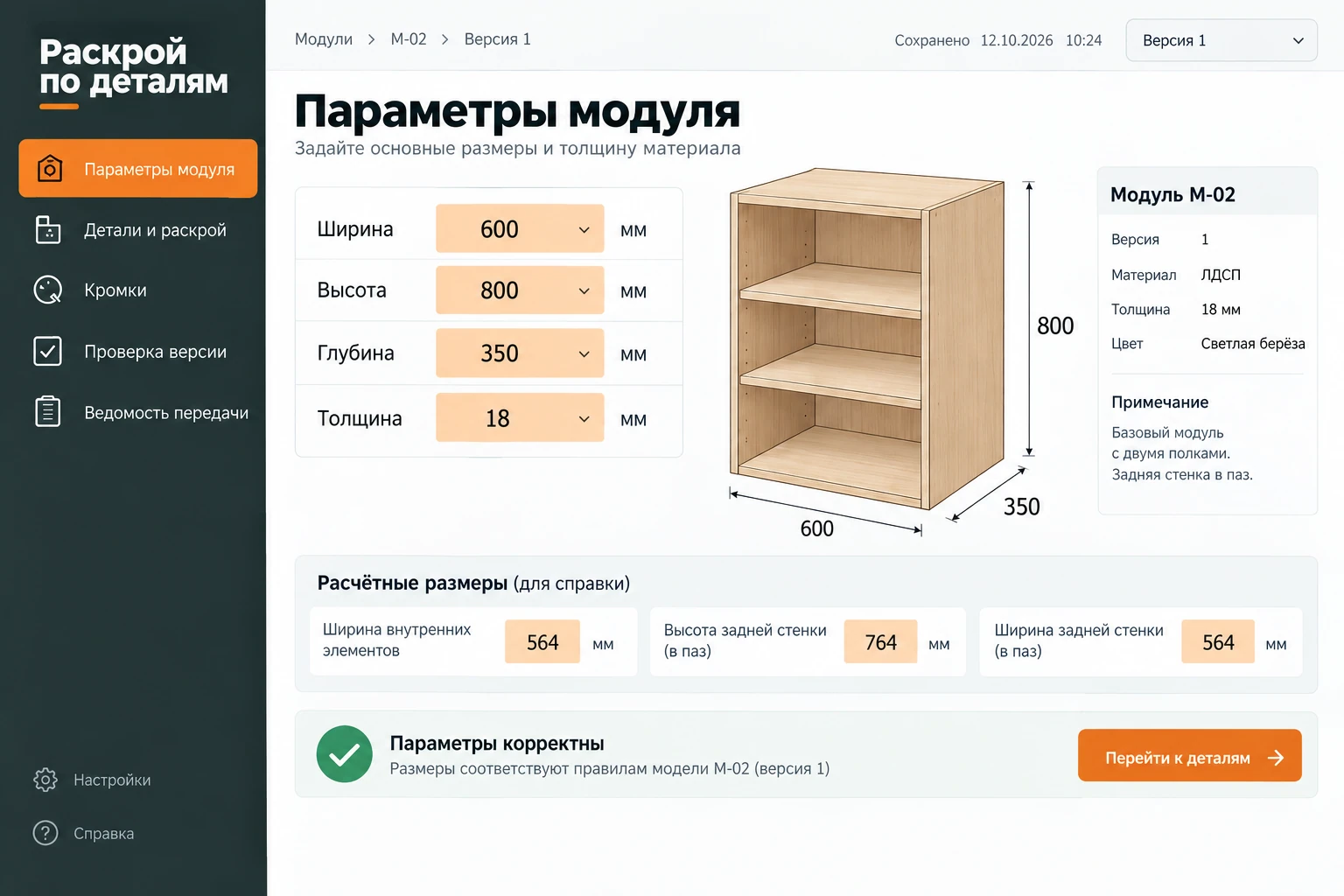Open the Толщина 18 dropdown
Viewport: 1344px width, 896px height.
tap(520, 418)
